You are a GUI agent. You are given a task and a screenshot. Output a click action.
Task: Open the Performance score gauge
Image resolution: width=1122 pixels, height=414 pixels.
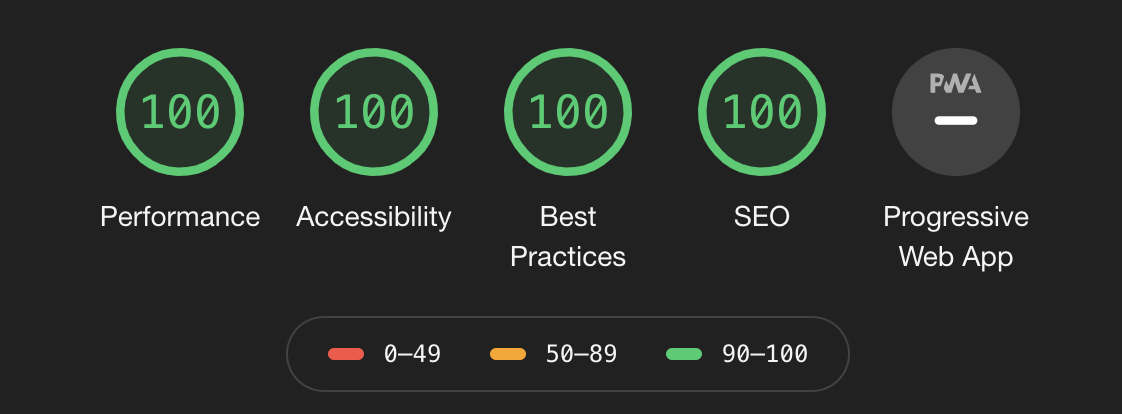click(x=180, y=112)
